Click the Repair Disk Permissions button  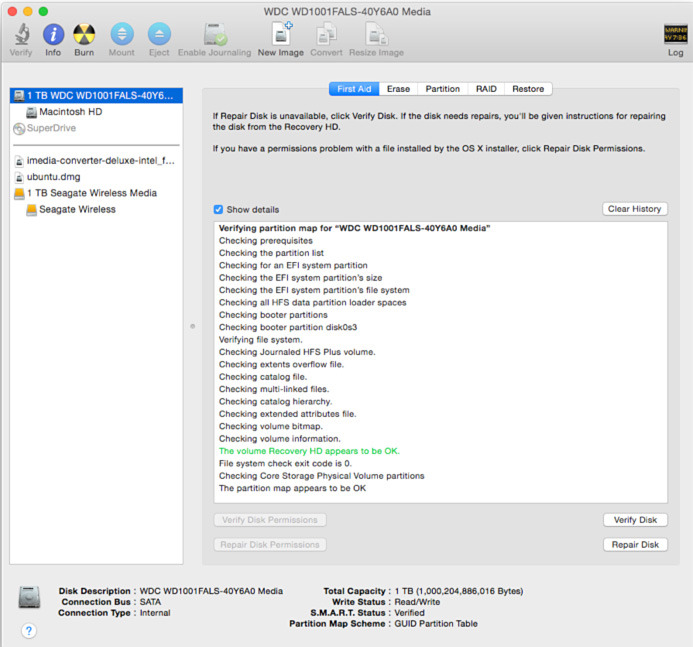click(x=270, y=544)
